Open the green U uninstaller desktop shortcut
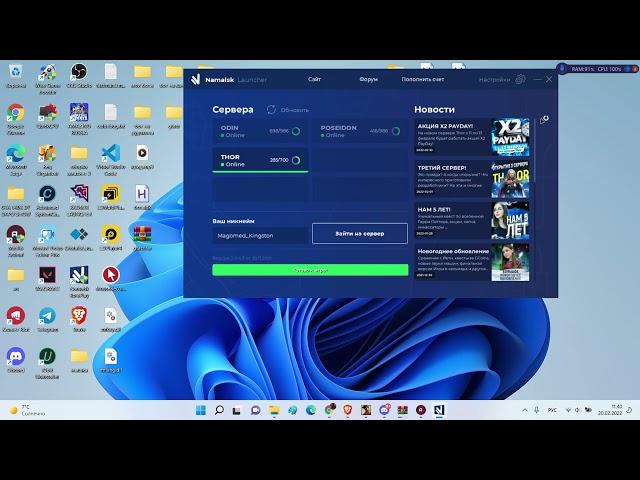Viewport: 640px width, 480px height. 47,363
